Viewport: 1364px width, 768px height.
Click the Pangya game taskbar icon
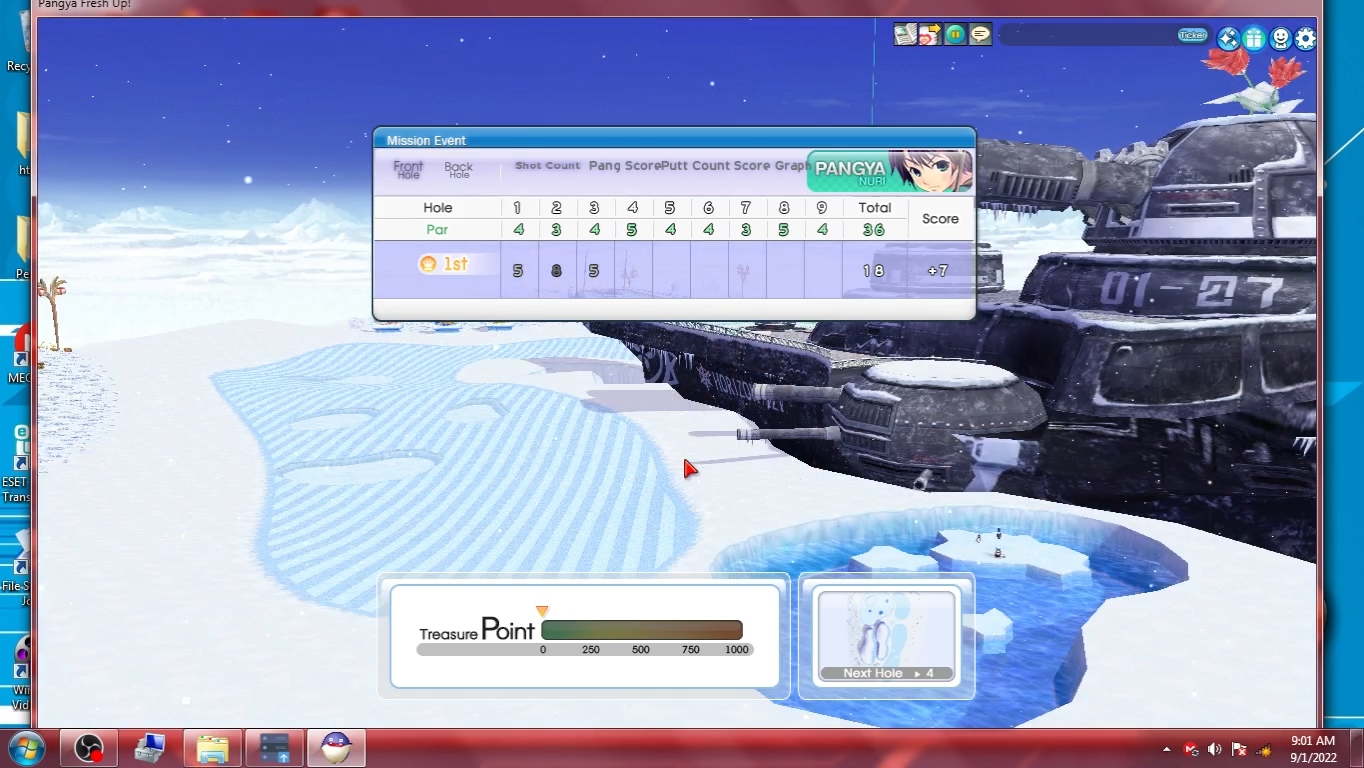click(x=336, y=748)
